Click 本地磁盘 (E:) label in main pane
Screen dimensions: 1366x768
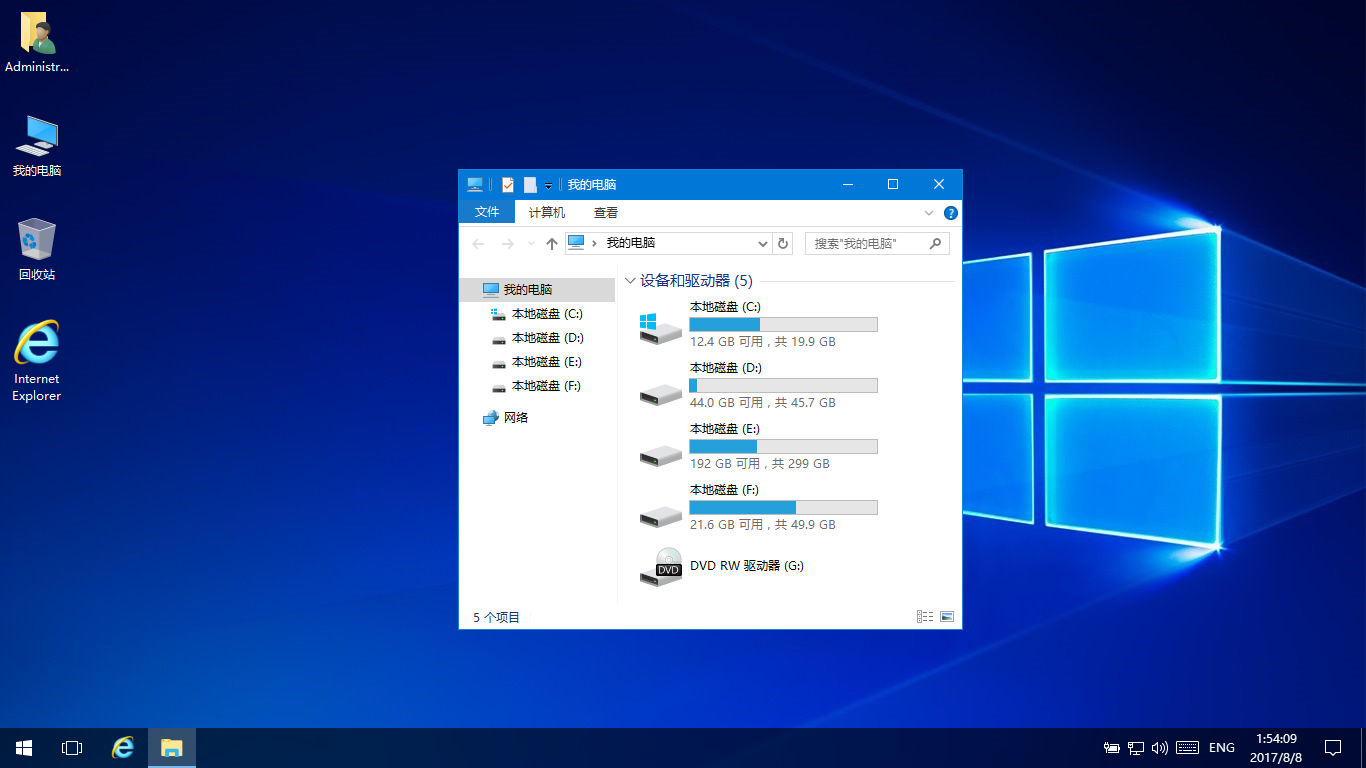point(725,429)
